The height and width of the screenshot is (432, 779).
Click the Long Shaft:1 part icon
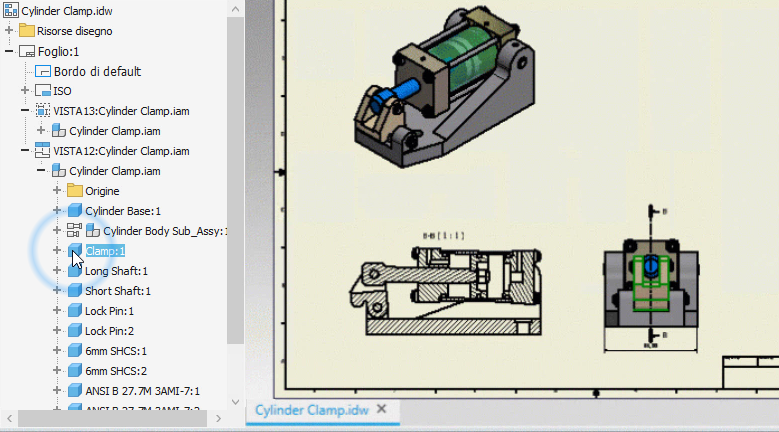click(75, 271)
